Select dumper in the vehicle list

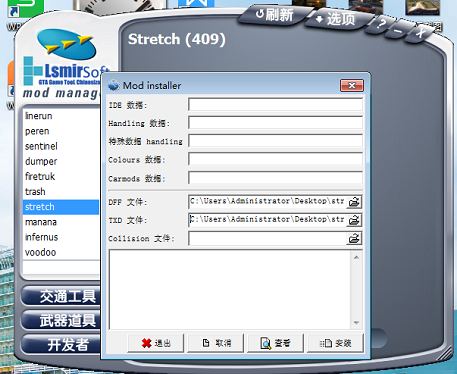(61, 161)
